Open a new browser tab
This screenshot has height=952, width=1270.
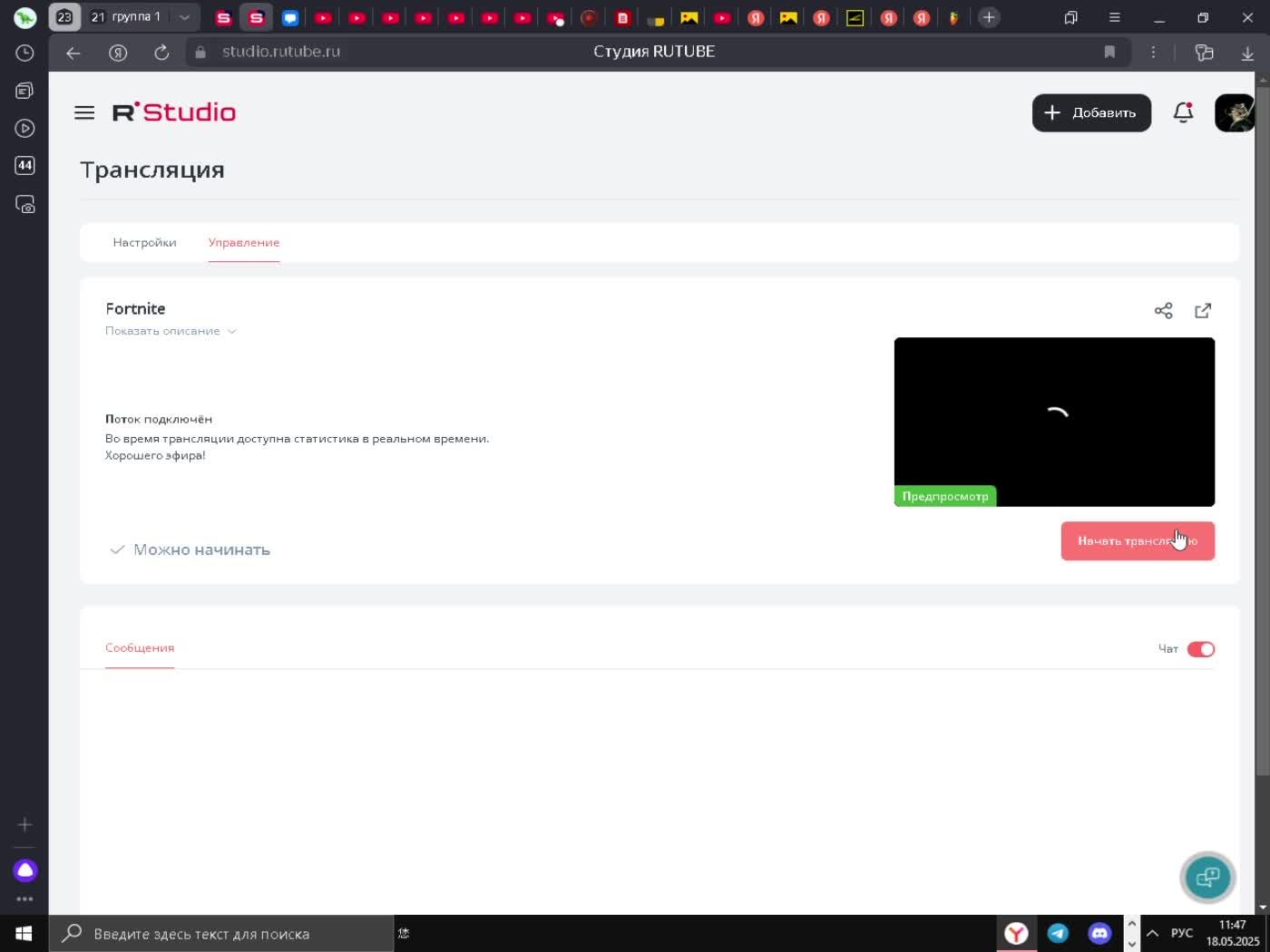pyautogui.click(x=989, y=17)
